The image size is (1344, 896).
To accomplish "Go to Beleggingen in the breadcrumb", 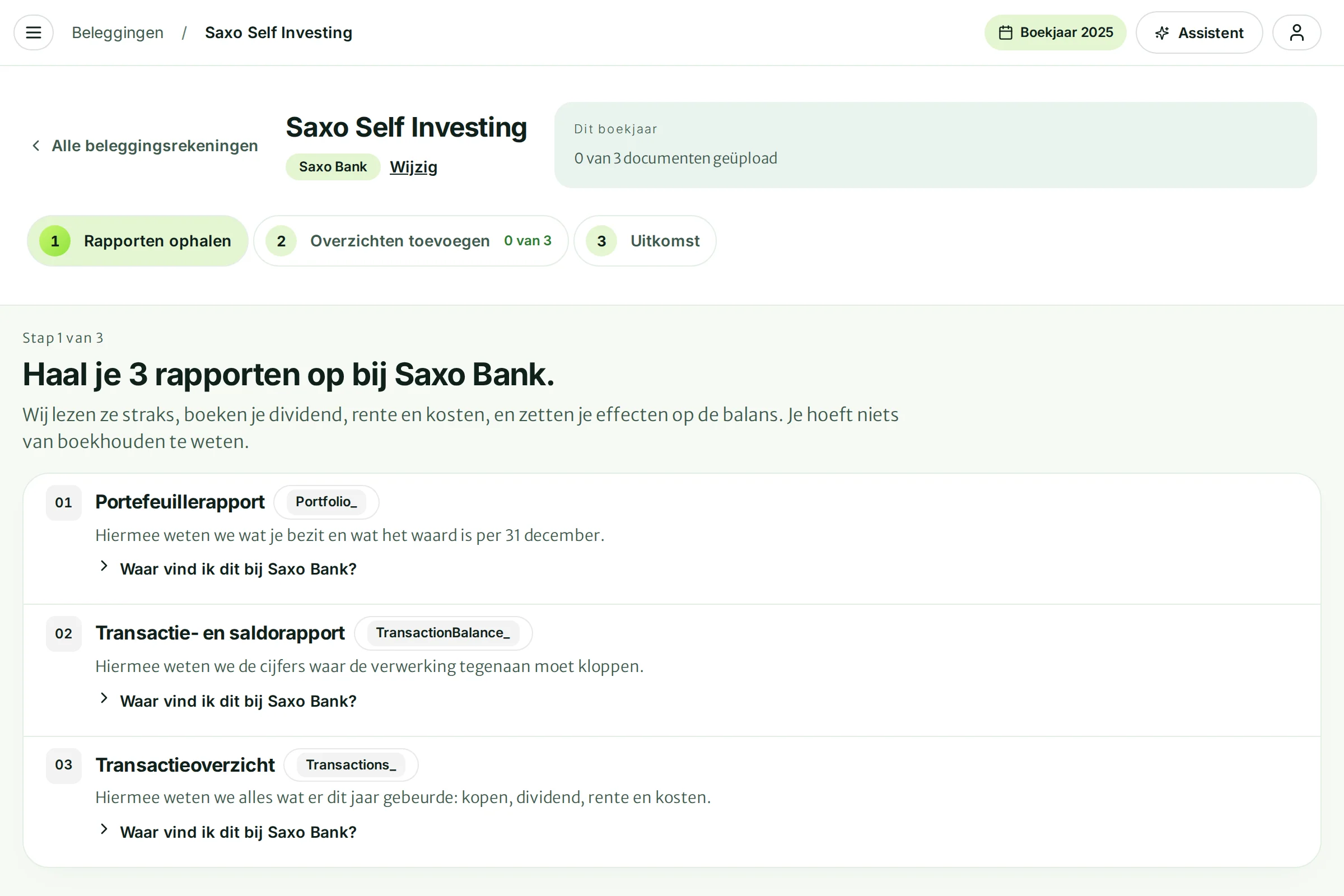I will click(118, 32).
